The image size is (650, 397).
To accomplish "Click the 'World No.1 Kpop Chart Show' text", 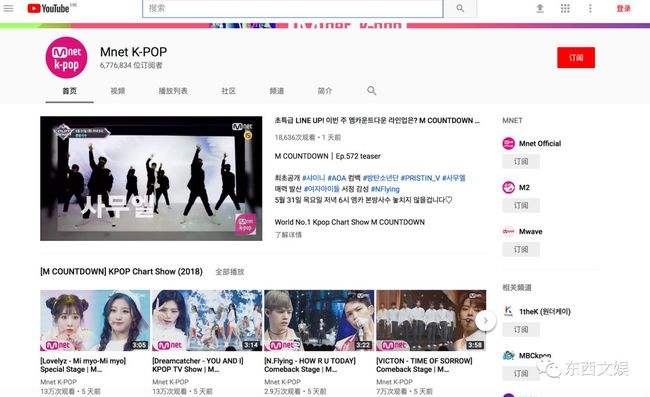I will [349, 222].
